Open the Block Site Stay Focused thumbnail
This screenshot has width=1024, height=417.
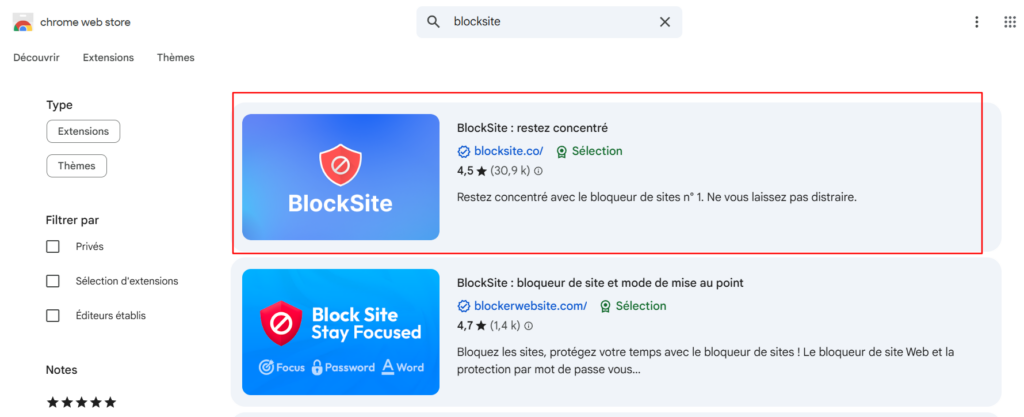(x=341, y=332)
